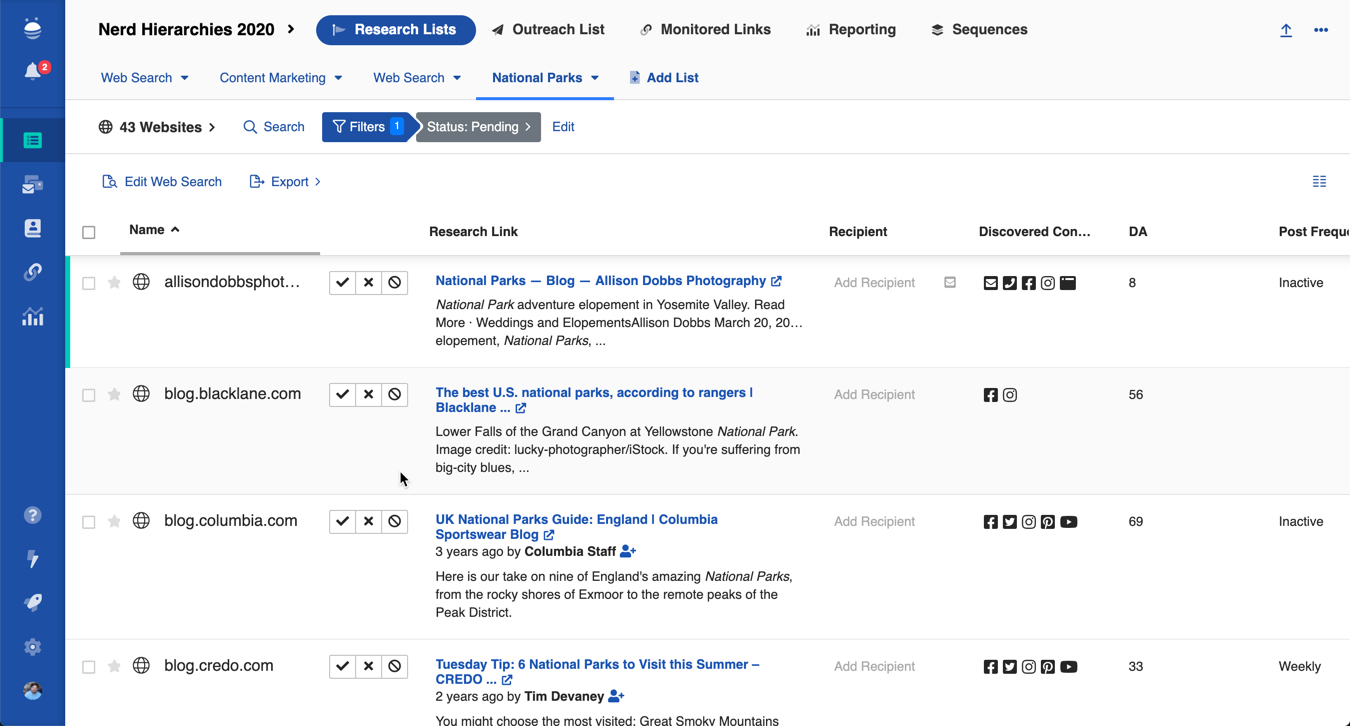Open the Reporting tab
Screen dimensions: 1350x726
[851, 30]
